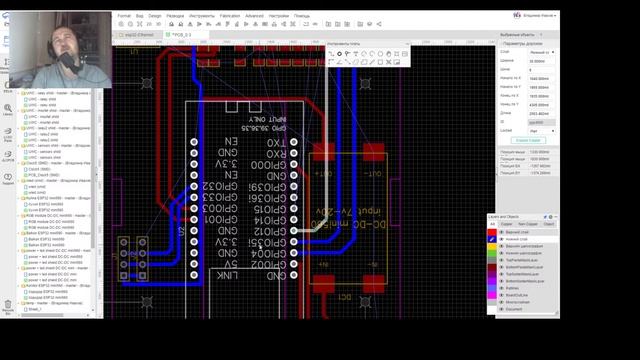
Task: Select the Protractor tool in PCB tools
Action: click(339, 62)
